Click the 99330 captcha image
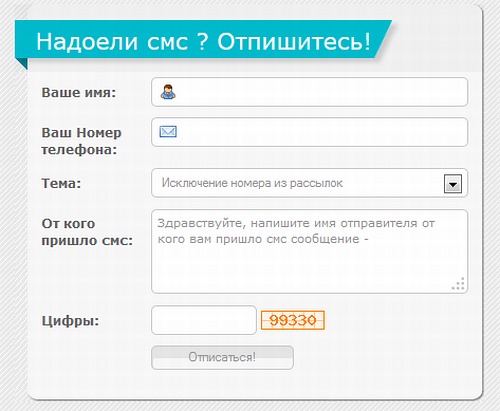 click(293, 320)
